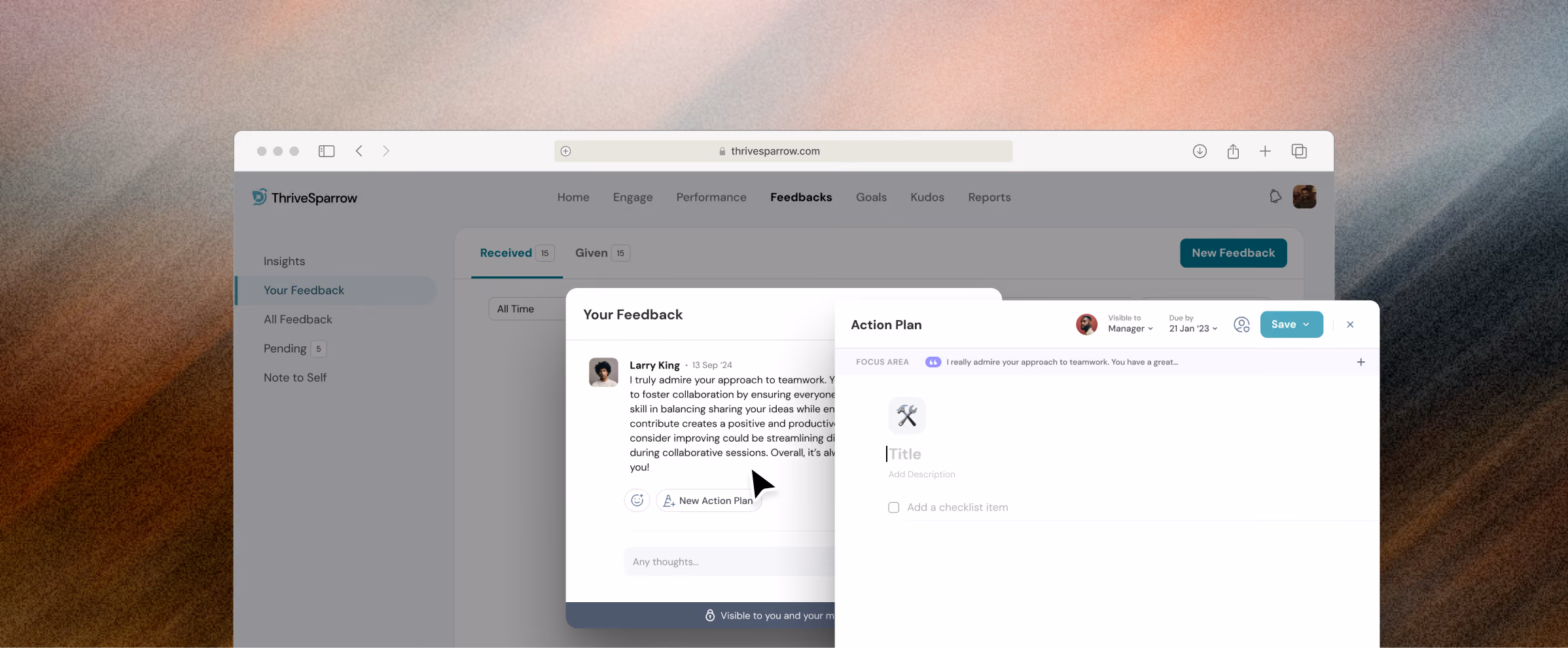Open All Feedback in the sidebar
1568x648 pixels.
coord(298,319)
